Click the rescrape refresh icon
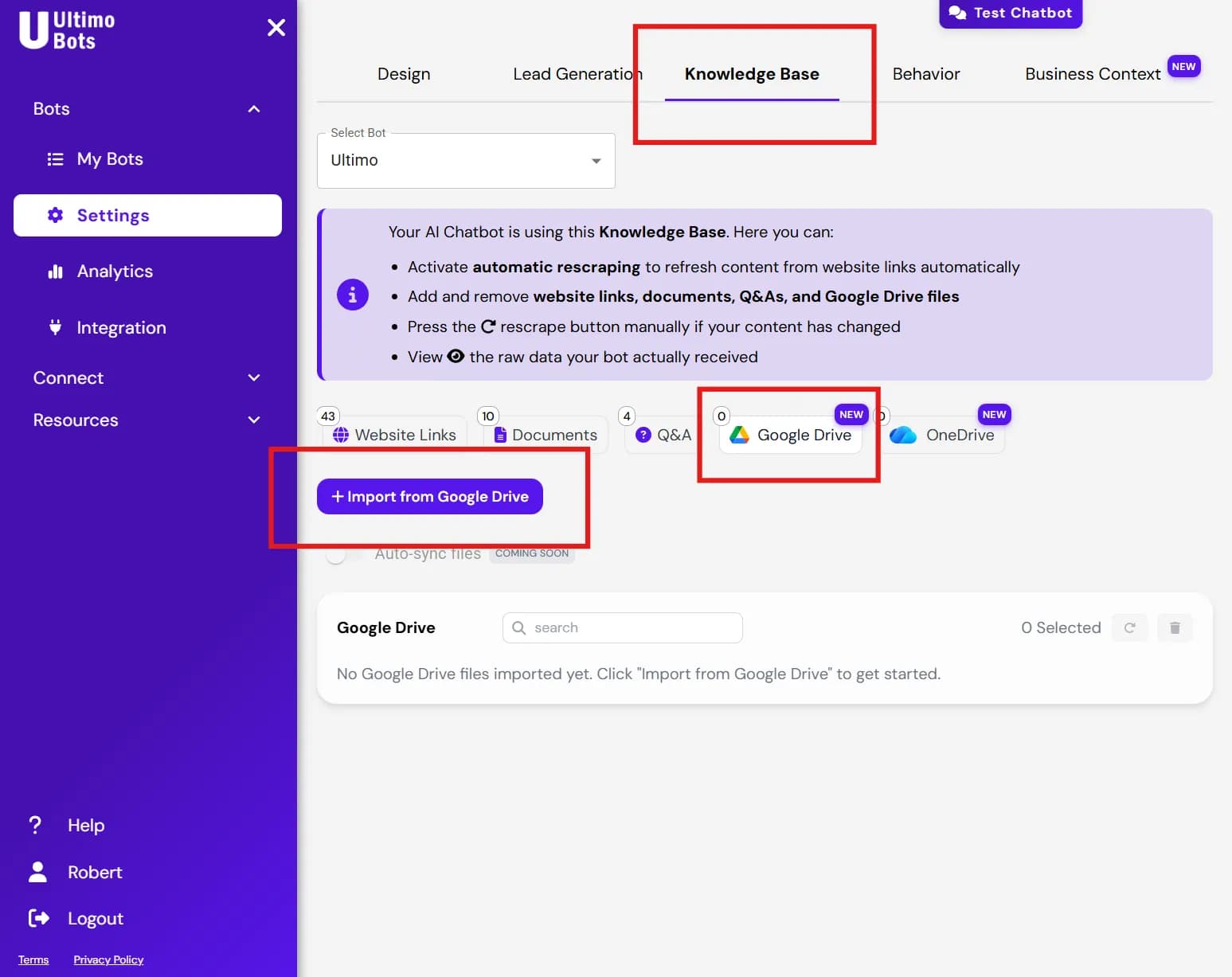Viewport: 1232px width, 977px height. pos(1129,627)
